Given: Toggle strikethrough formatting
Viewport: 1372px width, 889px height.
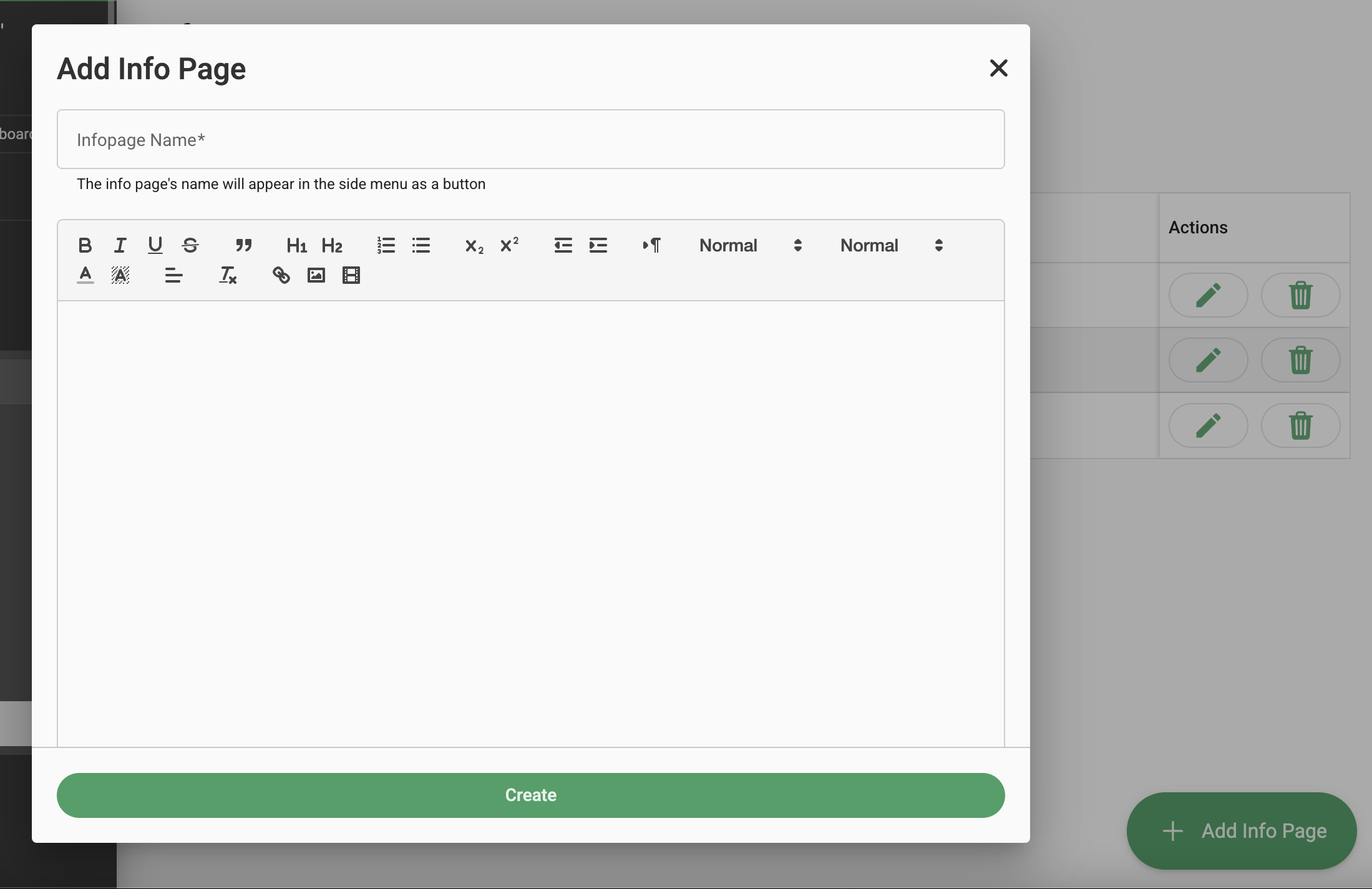Looking at the screenshot, I should pos(190,245).
